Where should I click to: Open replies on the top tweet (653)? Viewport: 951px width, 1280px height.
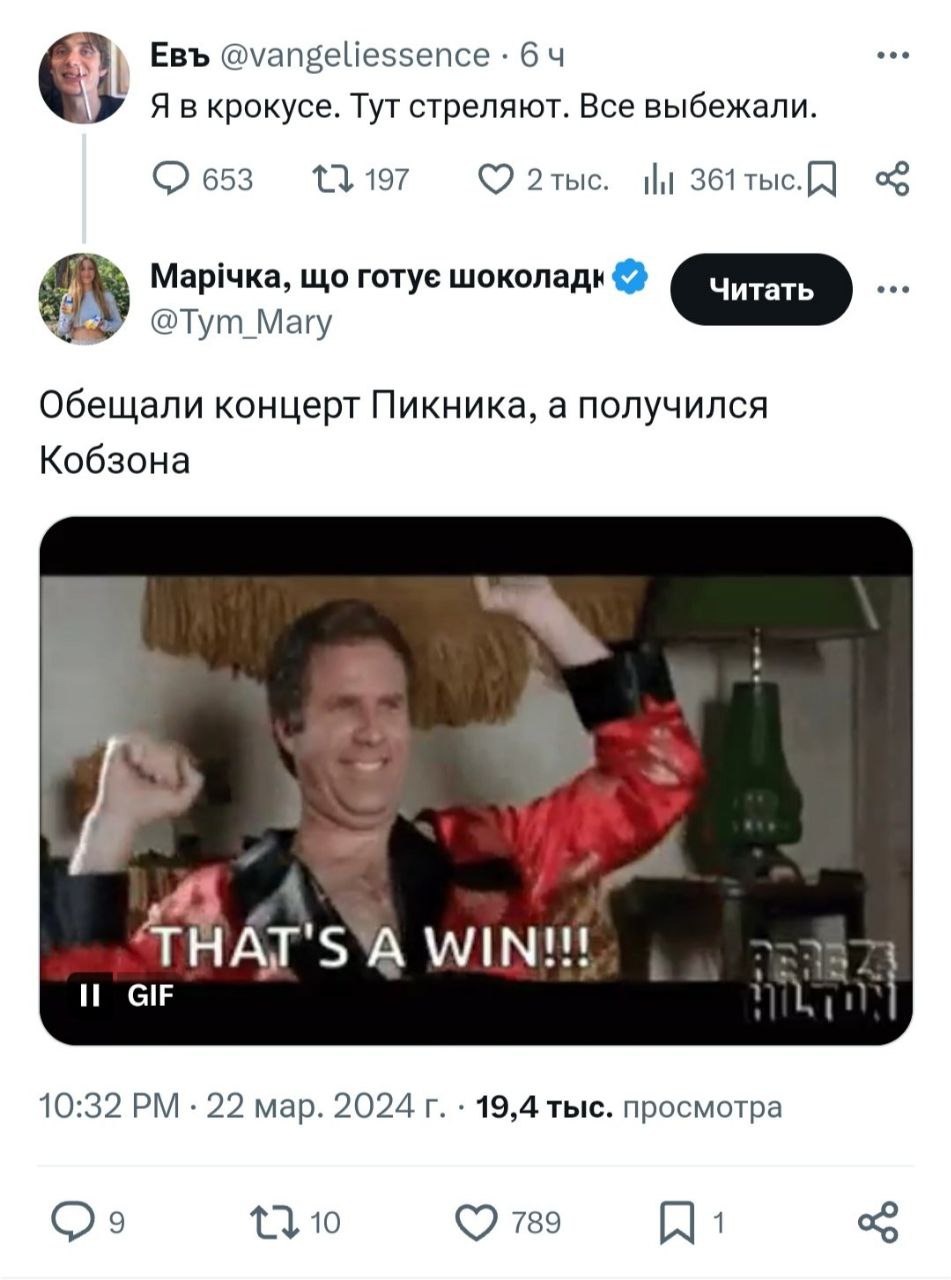click(x=203, y=180)
